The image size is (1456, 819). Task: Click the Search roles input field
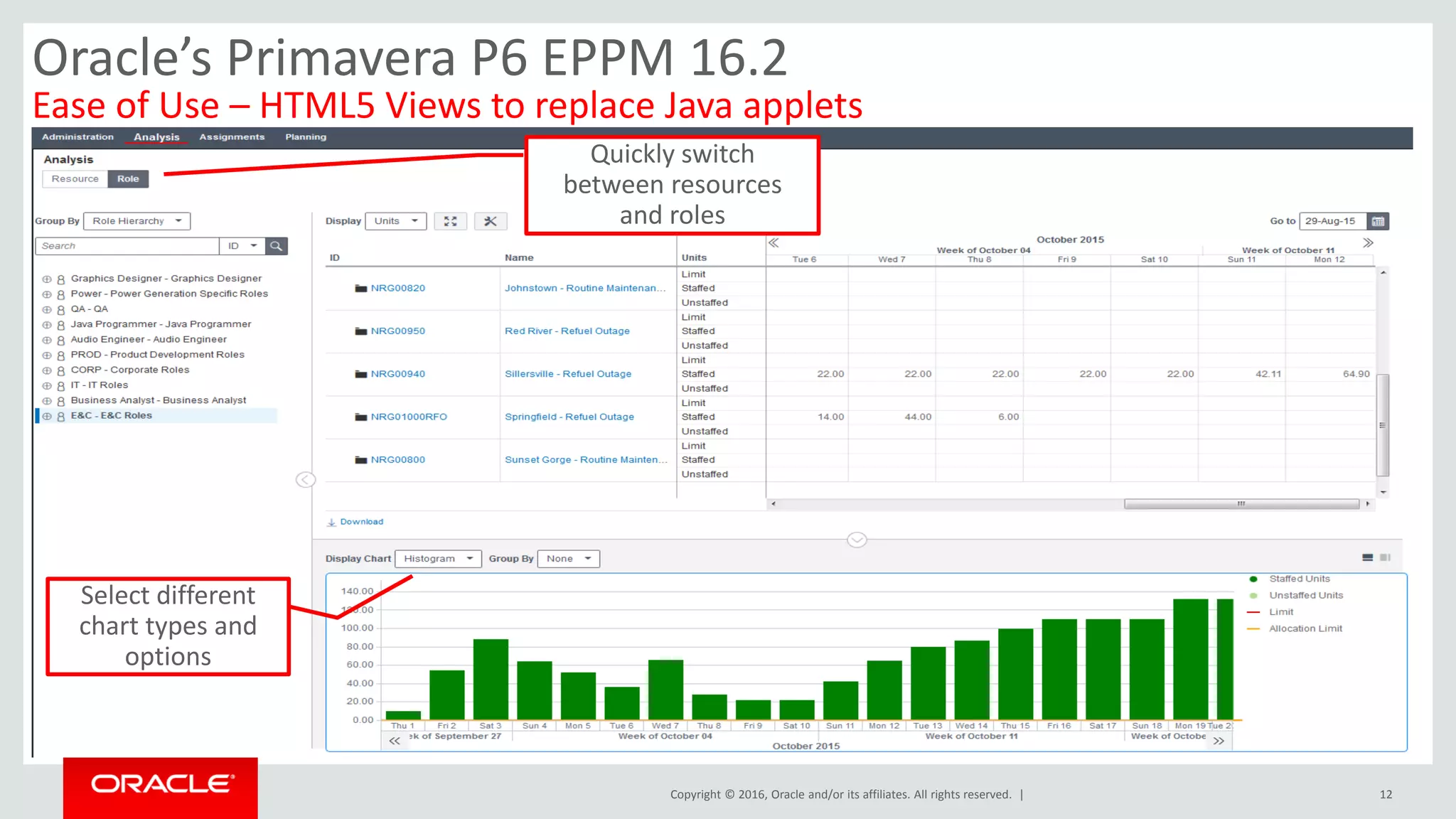pos(127,246)
